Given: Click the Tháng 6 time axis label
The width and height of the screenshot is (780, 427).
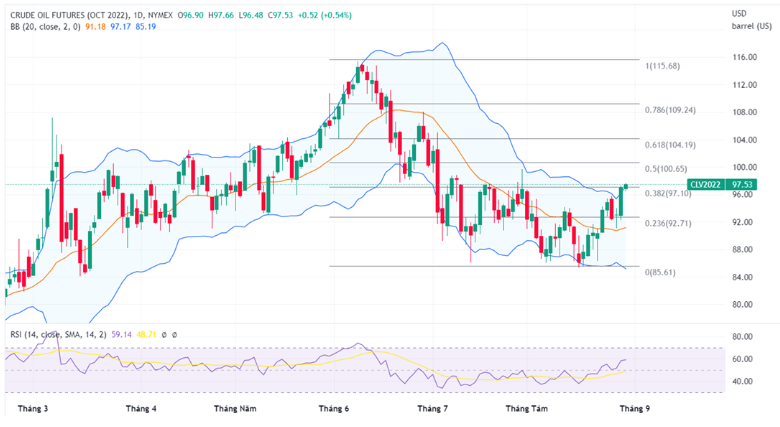Looking at the screenshot, I should point(334,409).
